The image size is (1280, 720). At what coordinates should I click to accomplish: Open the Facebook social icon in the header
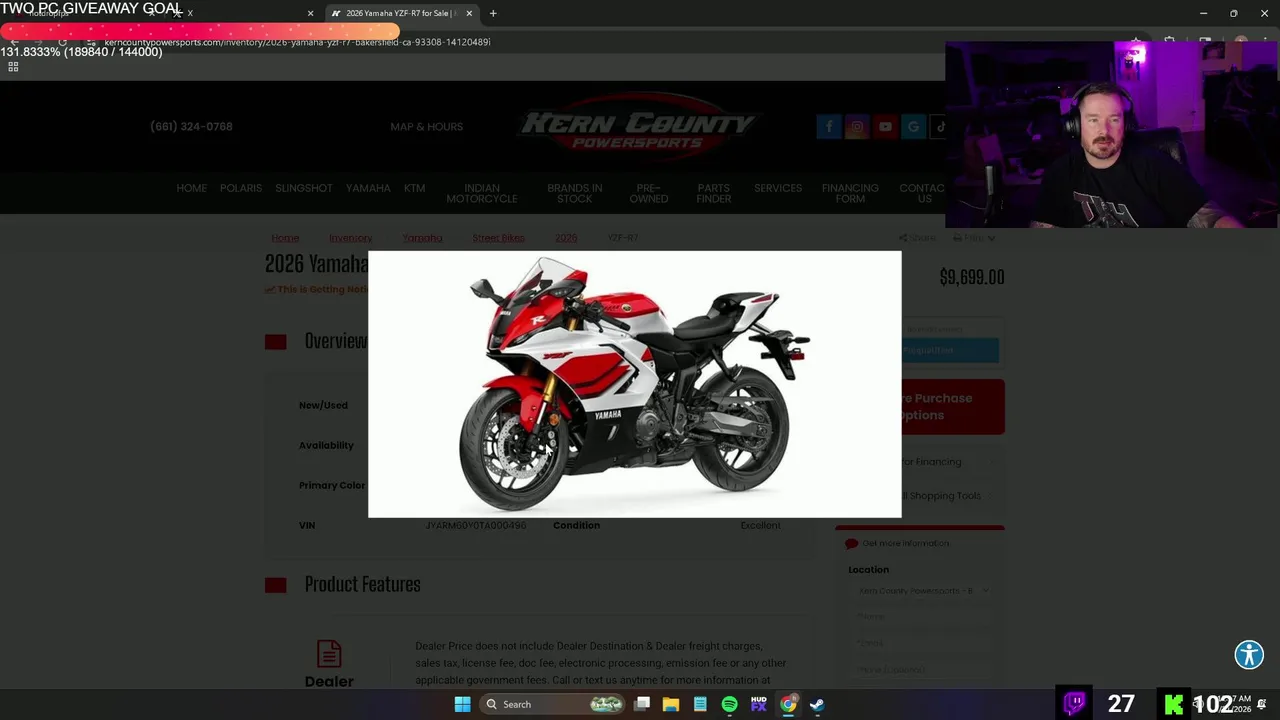click(829, 127)
